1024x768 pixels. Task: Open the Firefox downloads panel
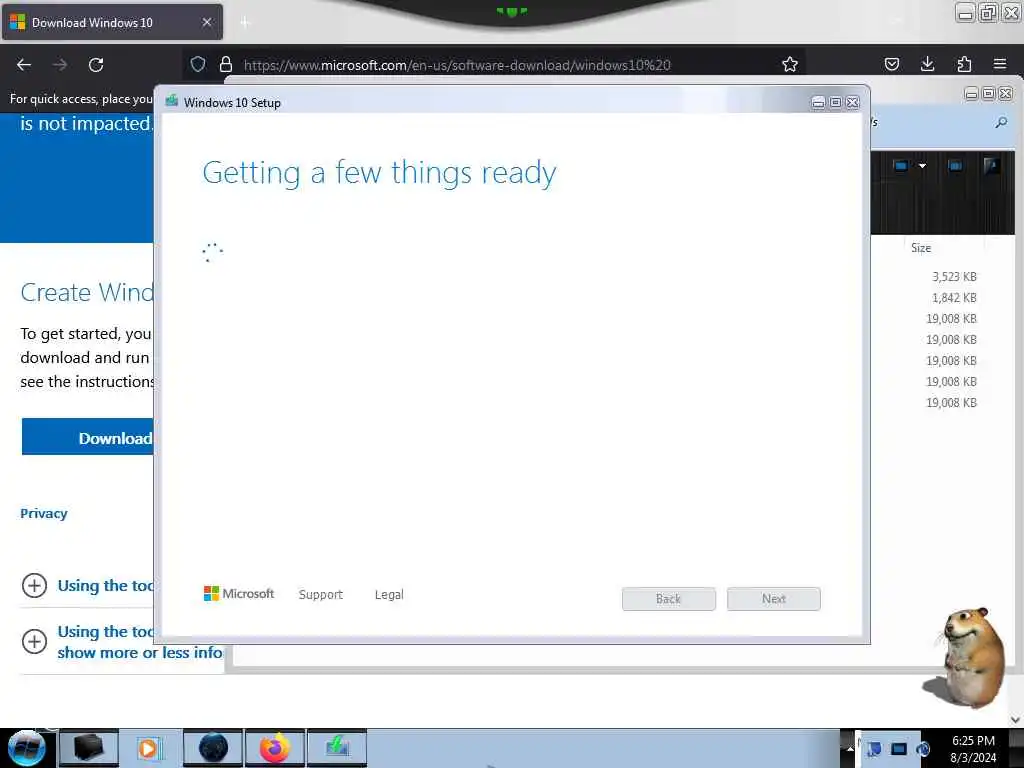pos(927,64)
